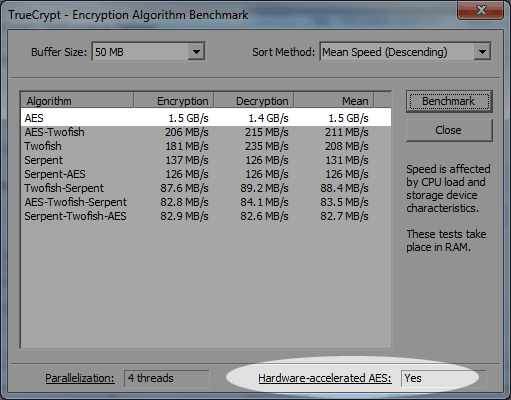Screen dimensions: 511x400
Task: Close the benchmark dialog with Close button
Action: [x=449, y=130]
